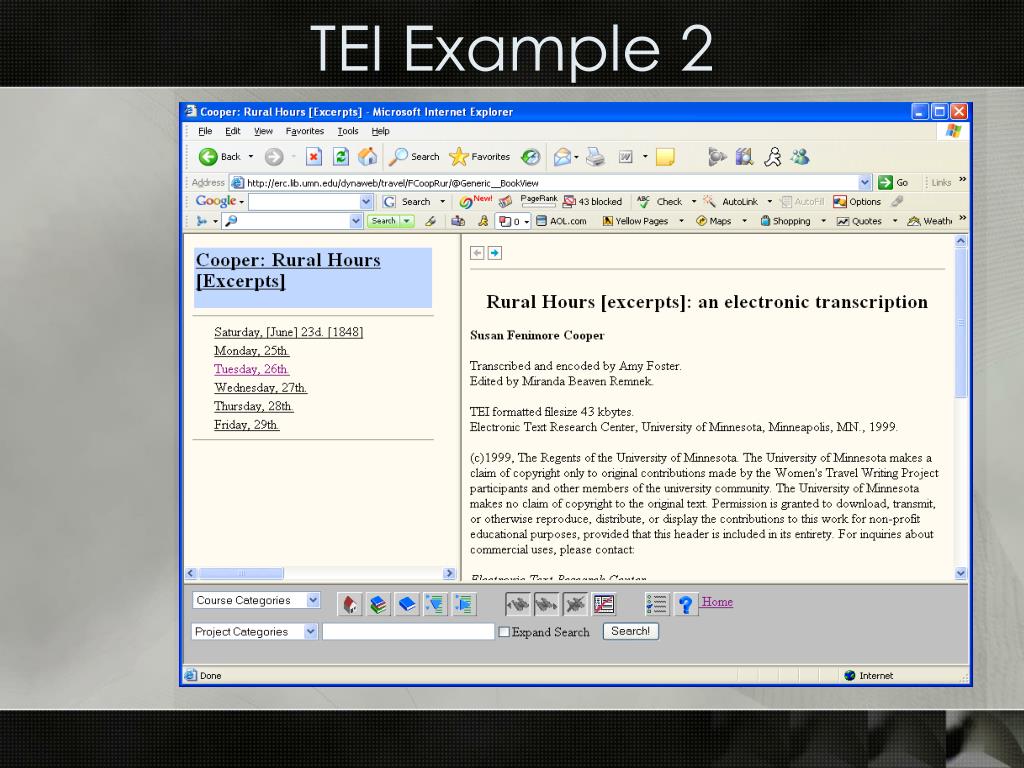Click the red X Stop button
This screenshot has height=768, width=1024.
(314, 157)
